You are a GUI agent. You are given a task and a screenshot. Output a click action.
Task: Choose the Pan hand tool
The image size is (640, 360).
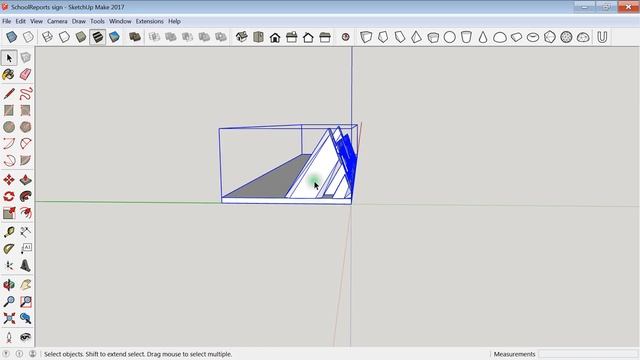pyautogui.click(x=25, y=285)
